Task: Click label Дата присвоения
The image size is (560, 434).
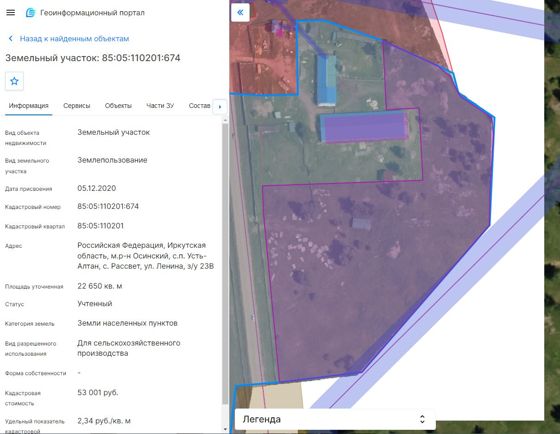Action: pyautogui.click(x=29, y=189)
